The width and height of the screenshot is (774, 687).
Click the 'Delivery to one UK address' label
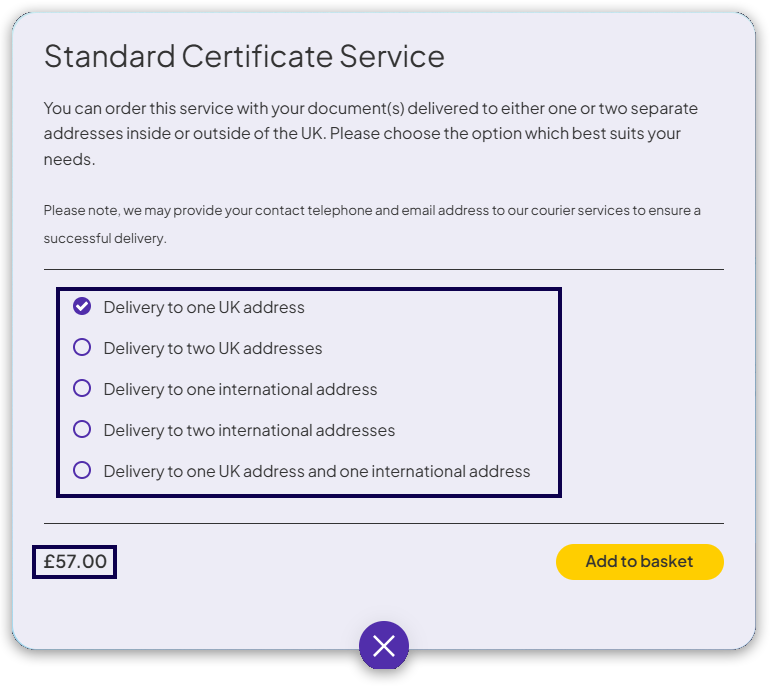pyautogui.click(x=204, y=308)
